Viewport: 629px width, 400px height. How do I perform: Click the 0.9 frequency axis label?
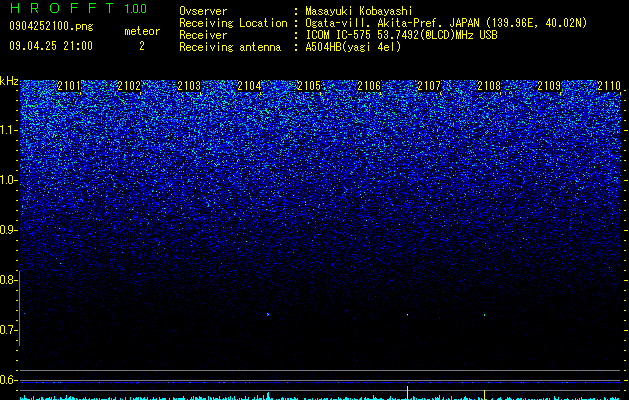(8, 230)
